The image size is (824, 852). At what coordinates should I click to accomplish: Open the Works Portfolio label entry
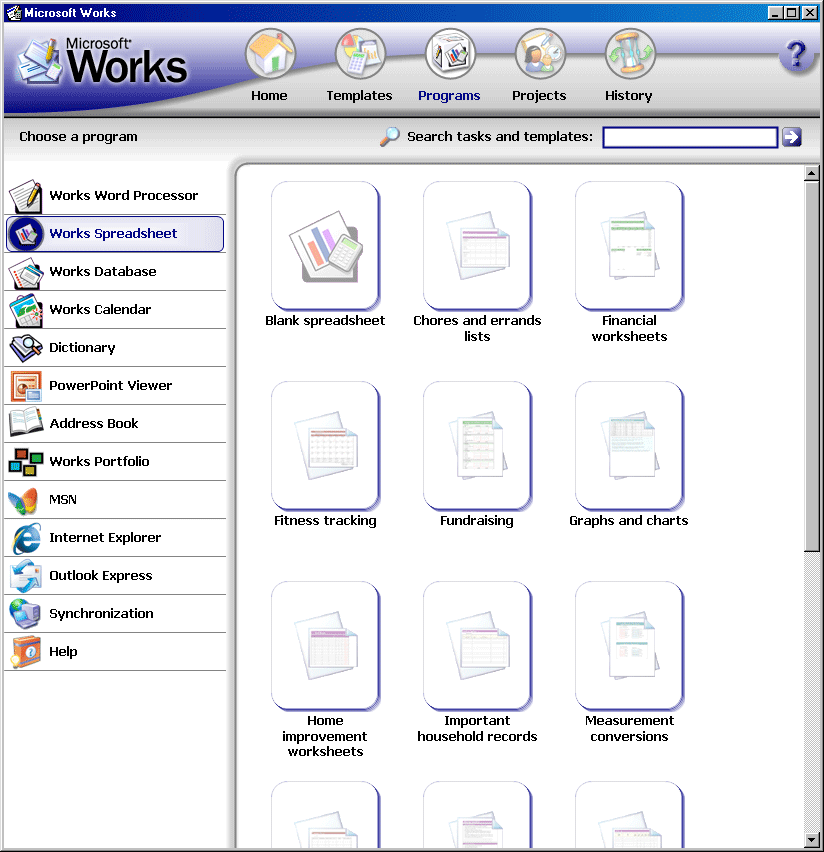pyautogui.click(x=99, y=462)
